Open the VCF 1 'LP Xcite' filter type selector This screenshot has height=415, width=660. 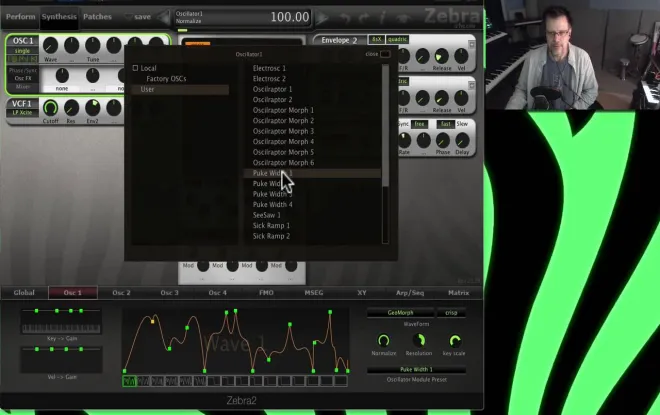[x=22, y=112]
